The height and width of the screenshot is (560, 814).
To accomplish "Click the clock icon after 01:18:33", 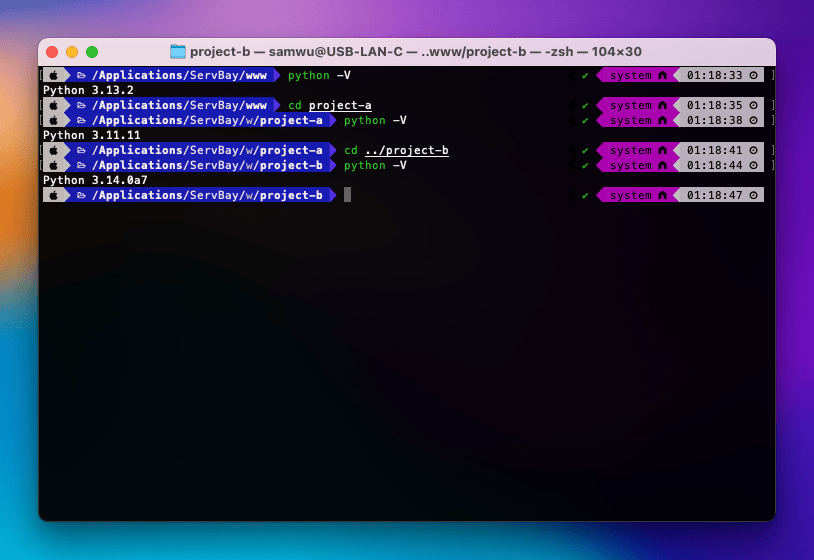I will pyautogui.click(x=753, y=75).
